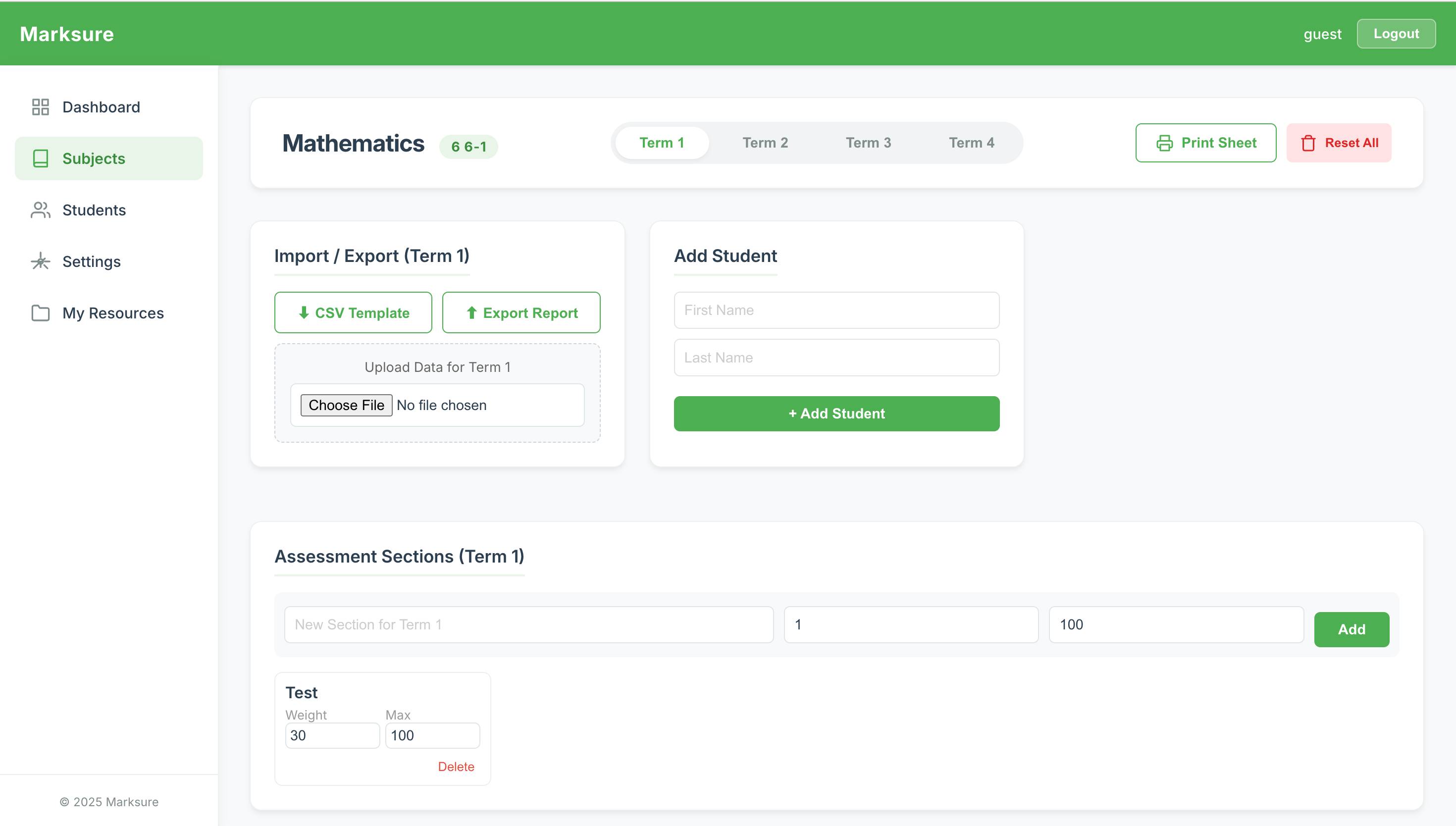Viewport: 1456px width, 826px height.
Task: Click the trash icon in Reset All
Action: tap(1308, 143)
